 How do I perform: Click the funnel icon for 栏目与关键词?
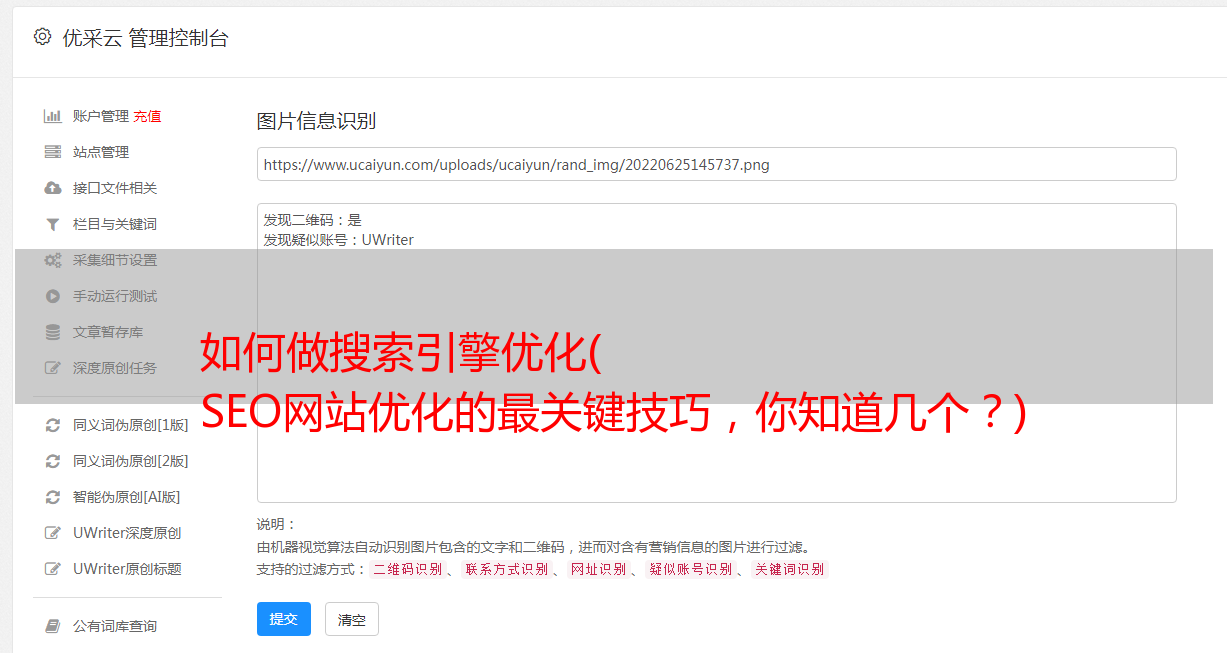click(x=53, y=224)
